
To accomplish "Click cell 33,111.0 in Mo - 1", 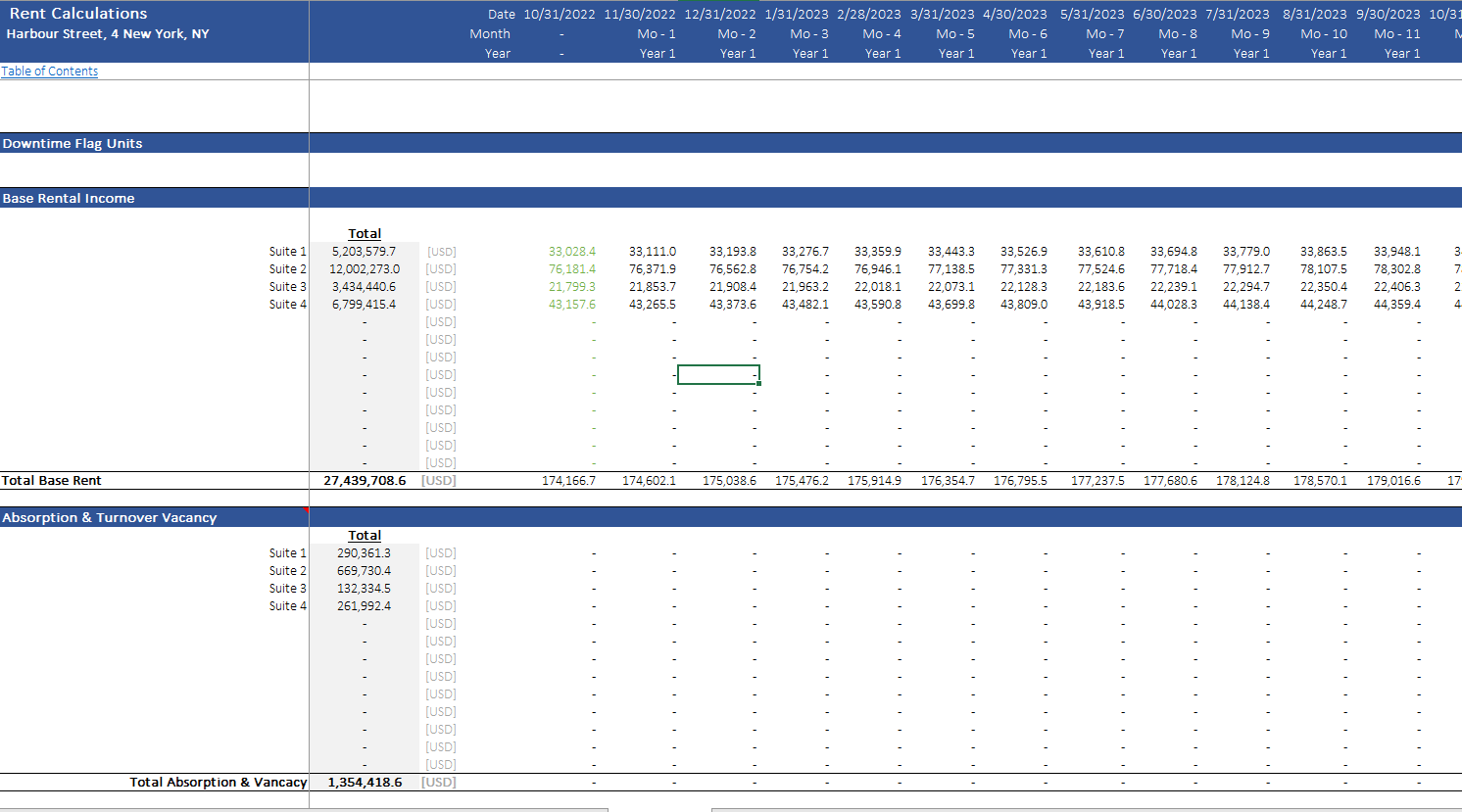I will pos(653,252).
